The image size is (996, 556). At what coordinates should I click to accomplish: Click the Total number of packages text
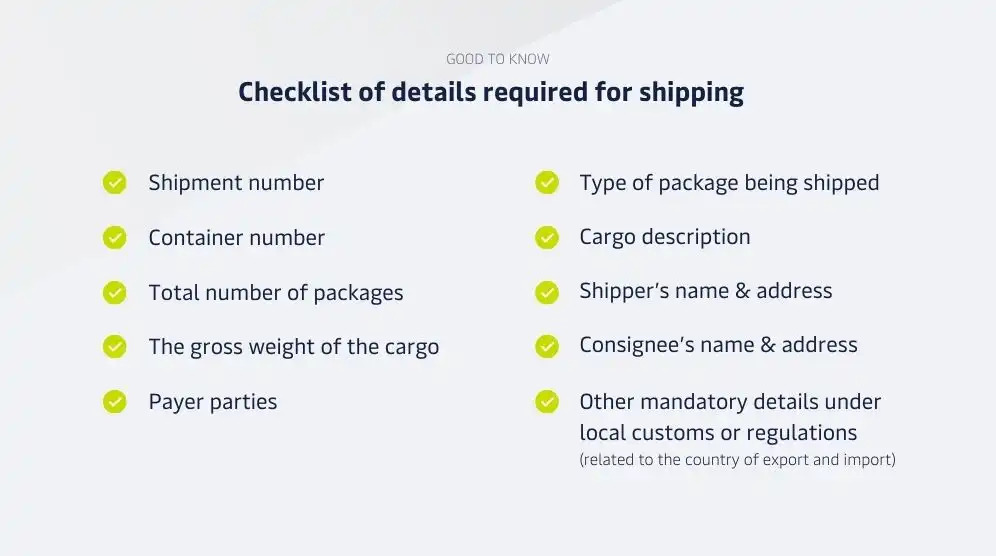tap(276, 293)
